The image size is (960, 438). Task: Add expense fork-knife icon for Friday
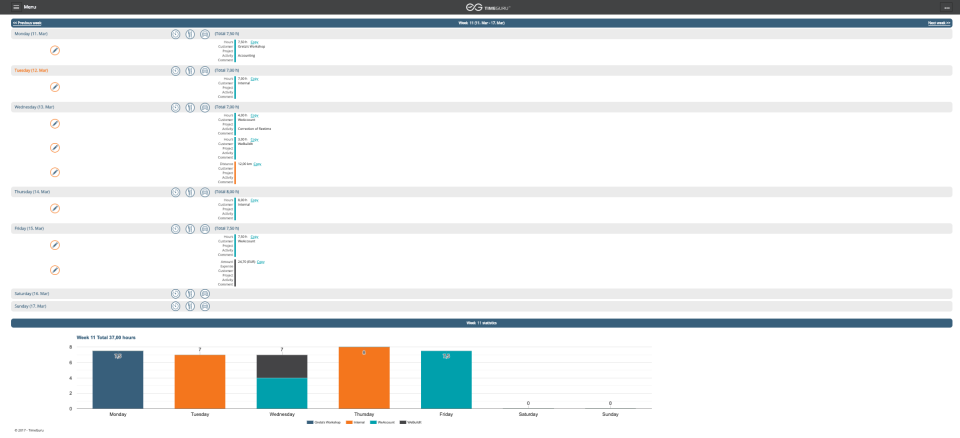coord(190,228)
